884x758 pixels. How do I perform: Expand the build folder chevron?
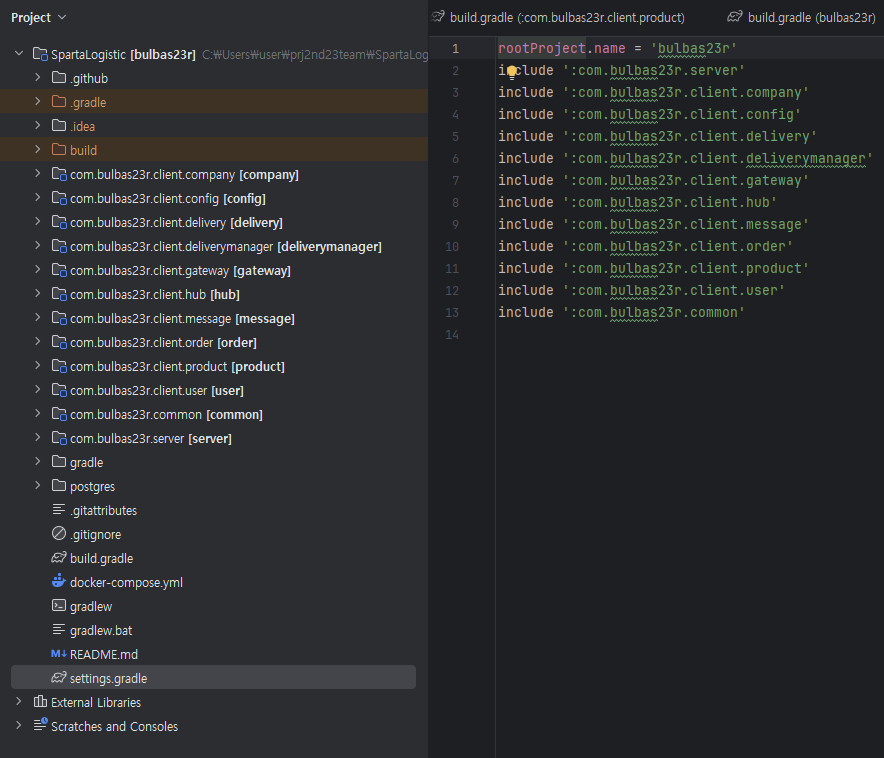pyautogui.click(x=38, y=149)
